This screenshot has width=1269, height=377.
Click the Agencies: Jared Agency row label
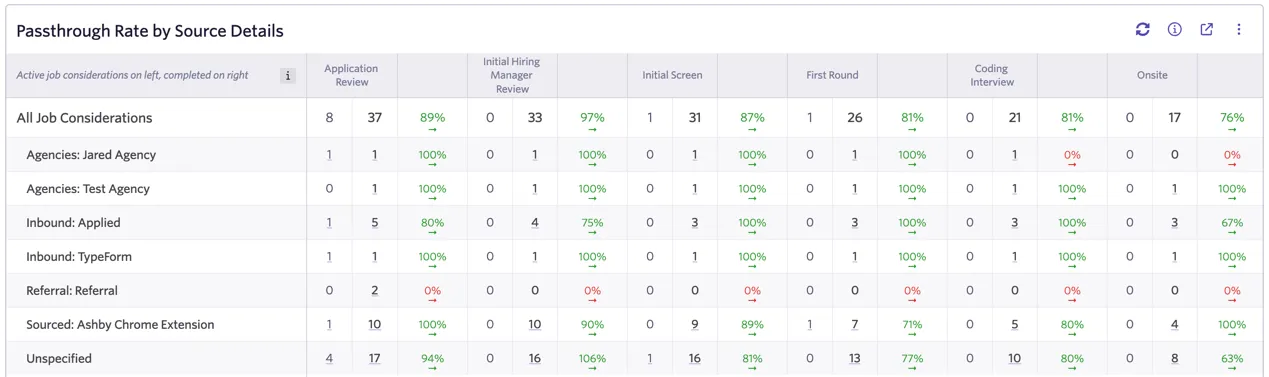[91, 155]
